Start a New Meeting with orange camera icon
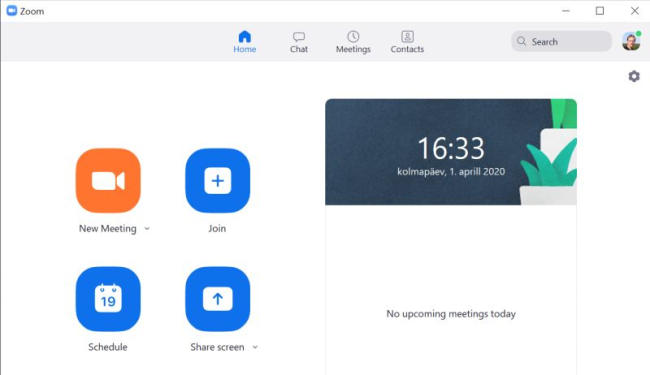The width and height of the screenshot is (650, 375). [108, 181]
